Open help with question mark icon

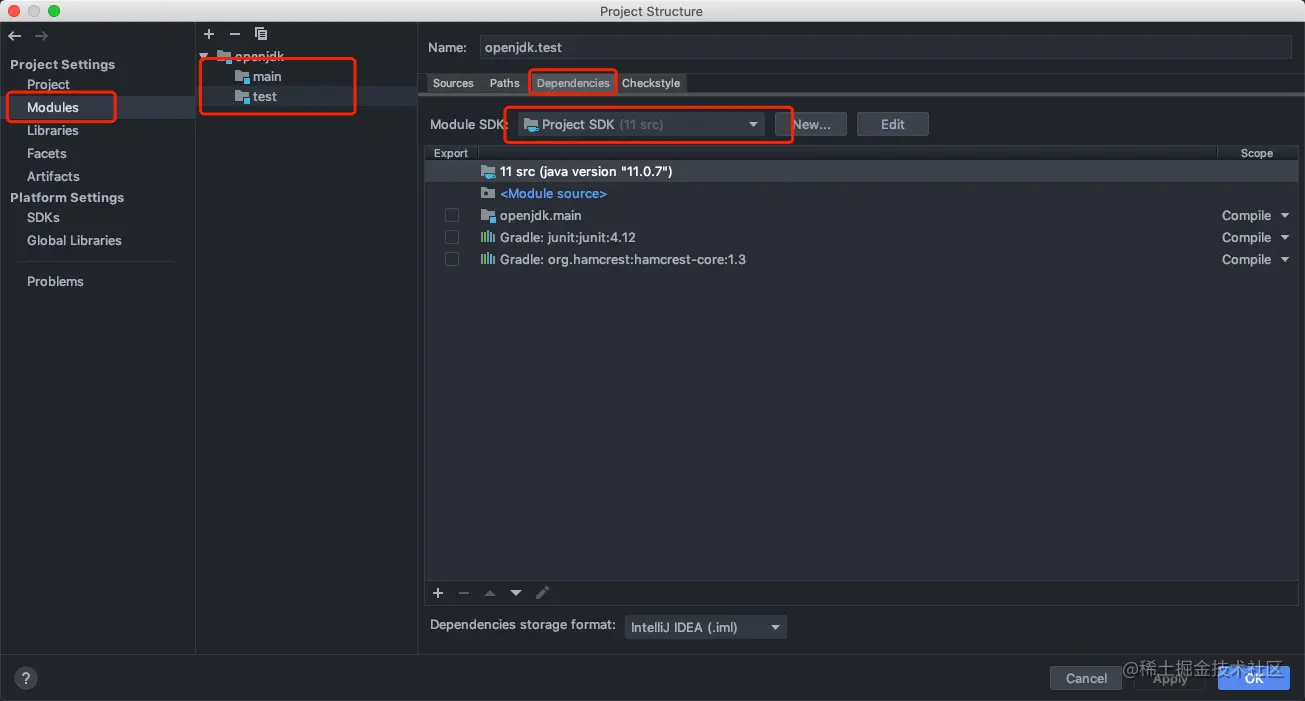[x=27, y=678]
